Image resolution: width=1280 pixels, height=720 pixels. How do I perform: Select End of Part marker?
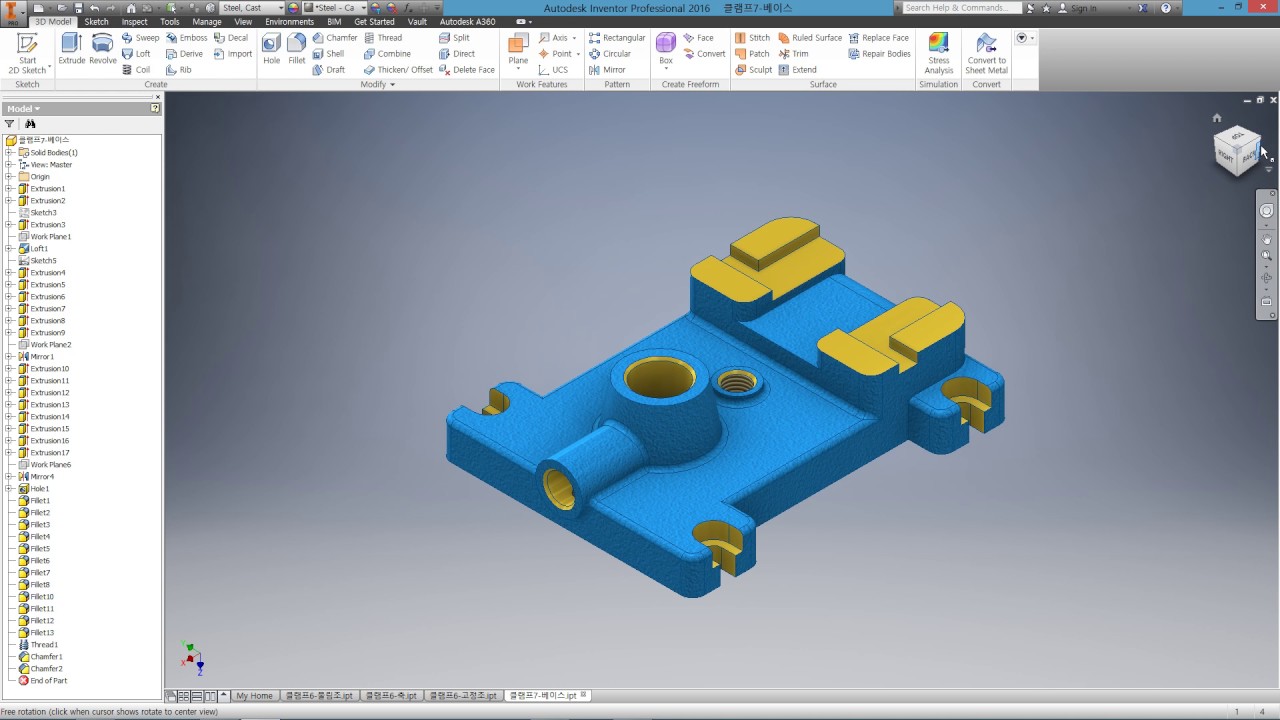pos(48,681)
